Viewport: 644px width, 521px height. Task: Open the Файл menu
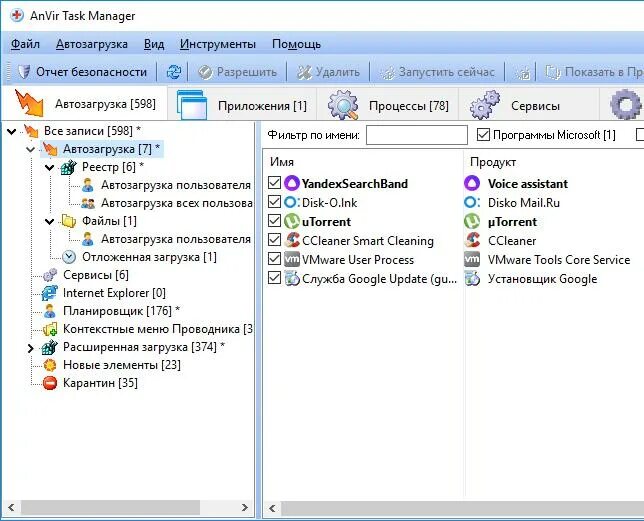click(x=25, y=44)
